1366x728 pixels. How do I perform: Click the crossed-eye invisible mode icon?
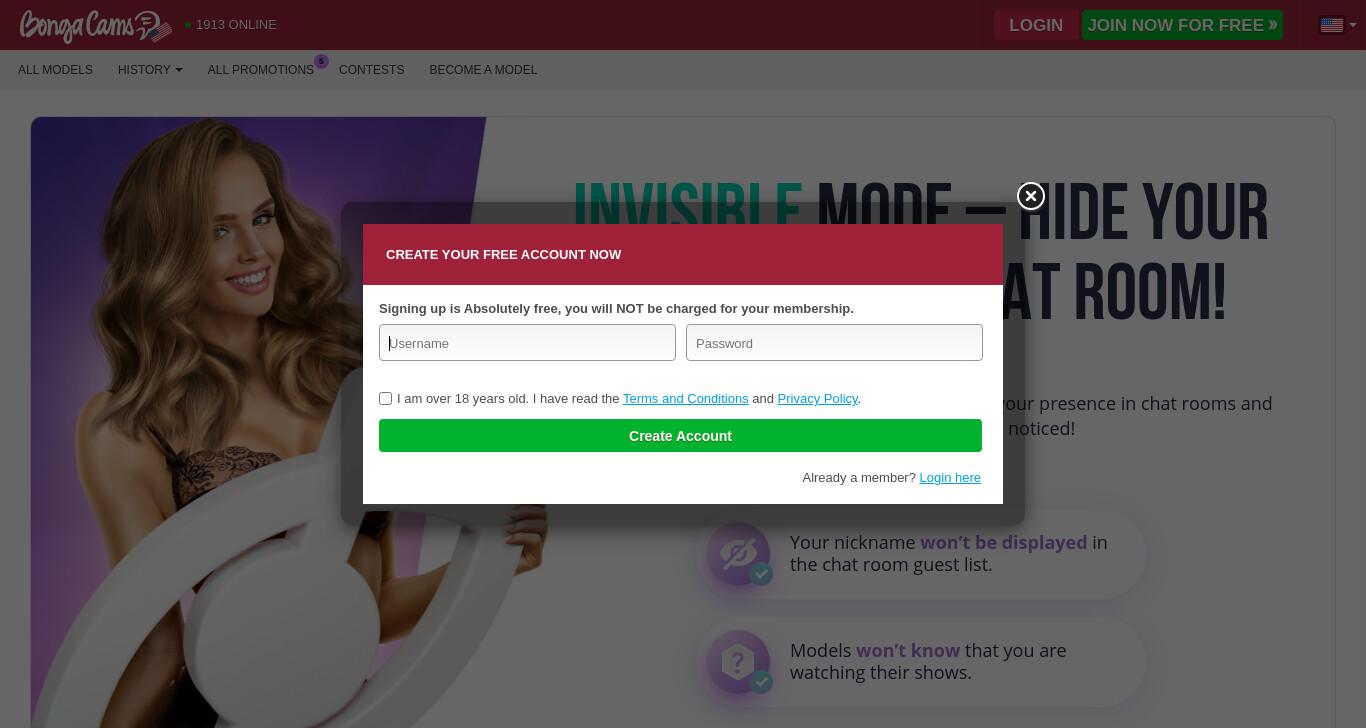(x=738, y=553)
